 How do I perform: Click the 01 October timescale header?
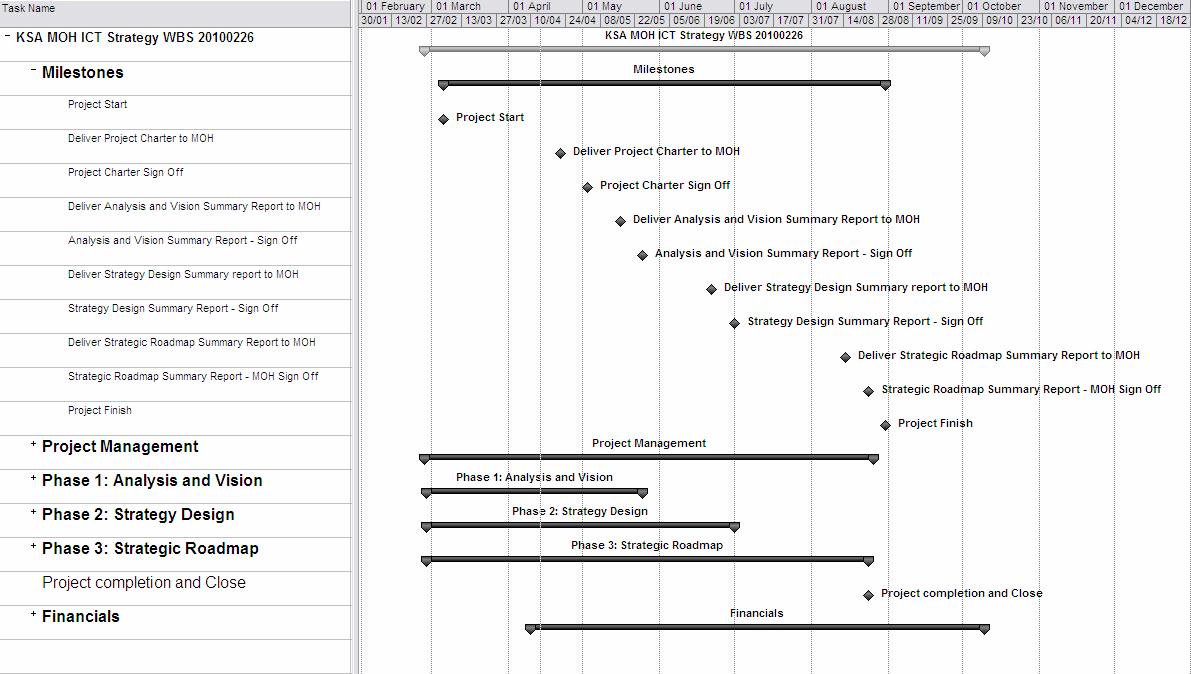tap(1000, 6)
